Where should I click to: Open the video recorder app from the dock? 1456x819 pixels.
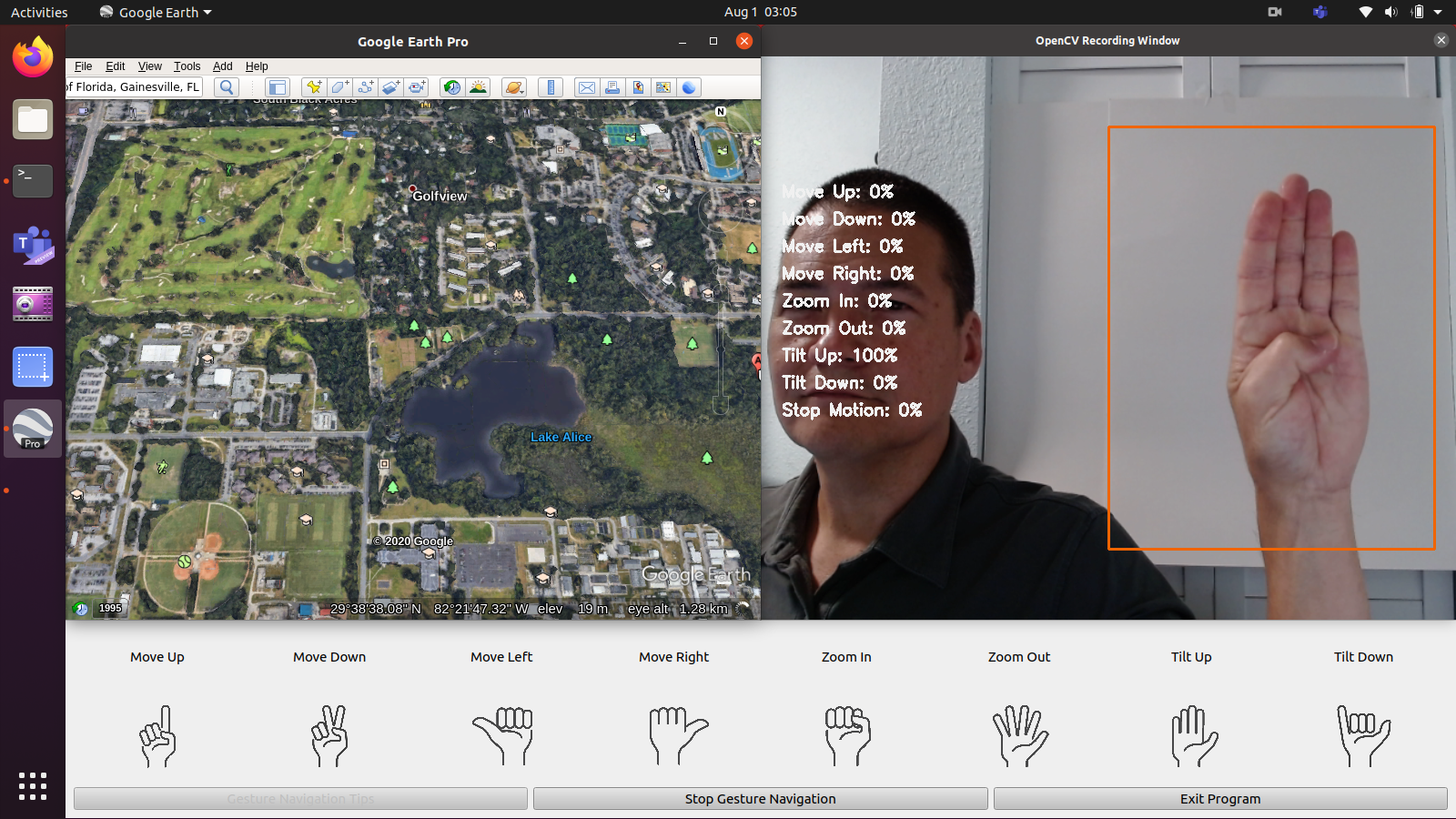pyautogui.click(x=33, y=305)
